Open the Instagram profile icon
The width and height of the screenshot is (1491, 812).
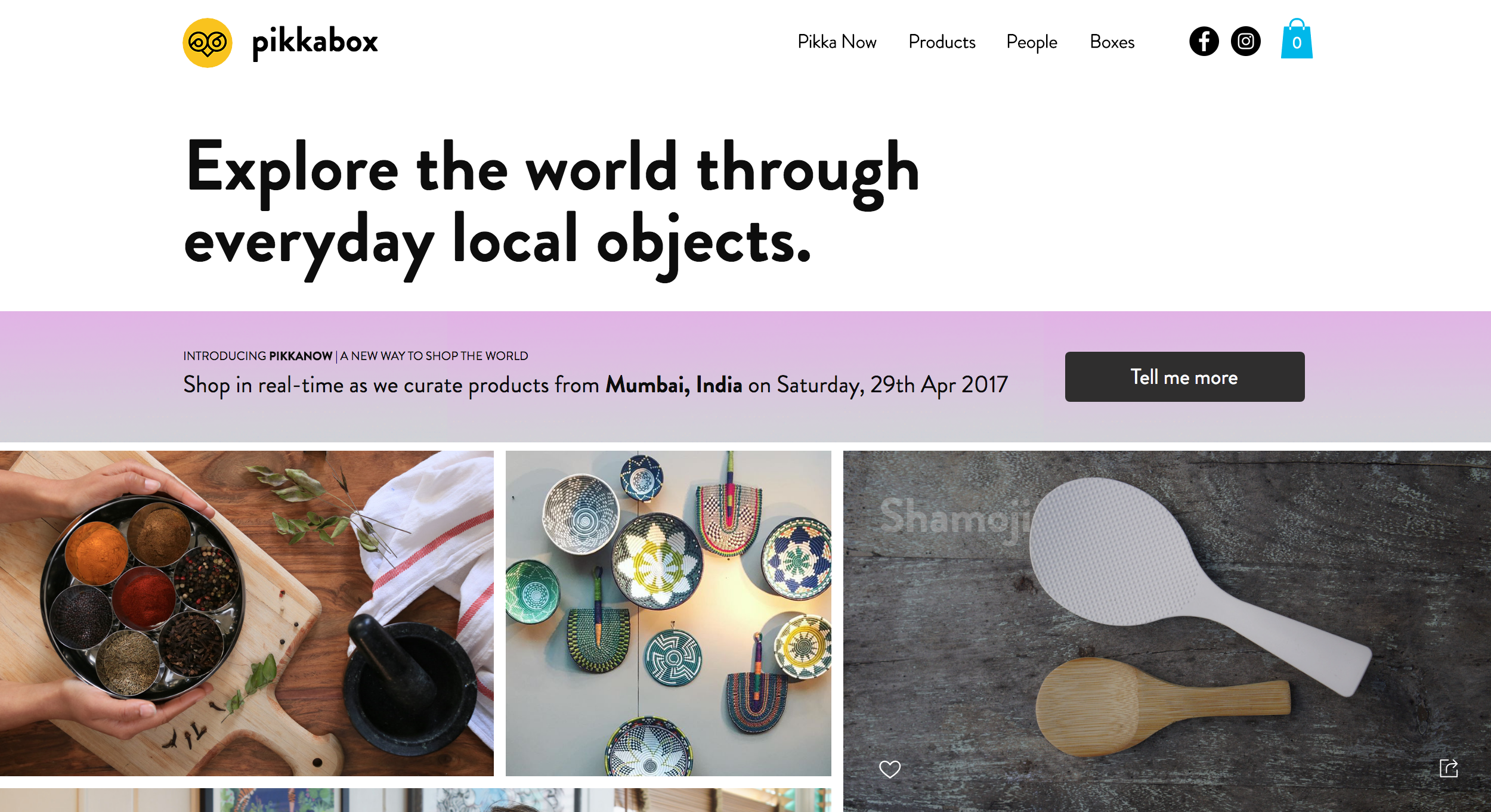(1245, 41)
